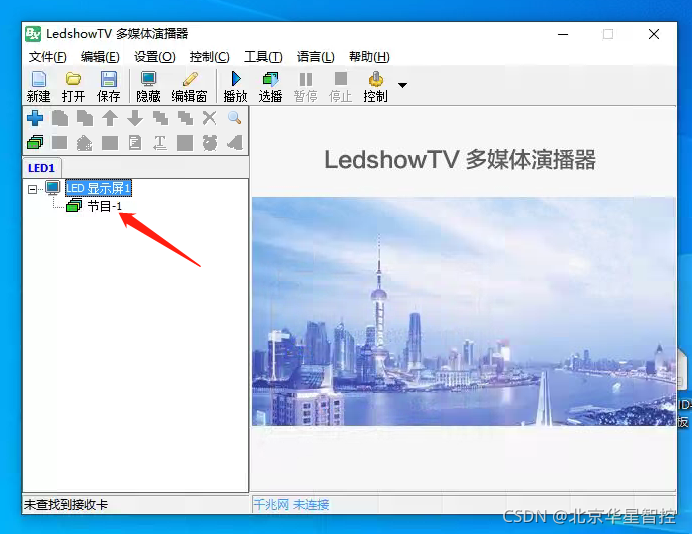Open the 语言(L) menu
692x534 pixels.
pos(316,57)
